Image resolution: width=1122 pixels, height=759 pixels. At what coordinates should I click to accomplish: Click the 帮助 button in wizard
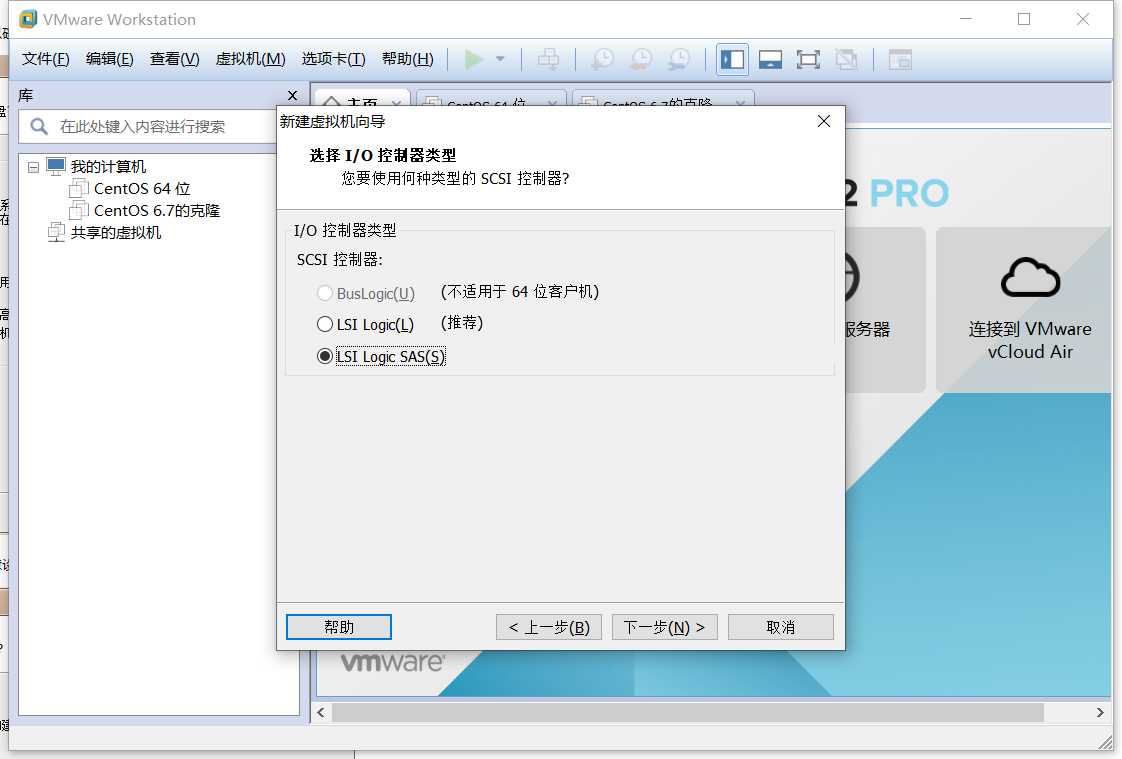338,627
